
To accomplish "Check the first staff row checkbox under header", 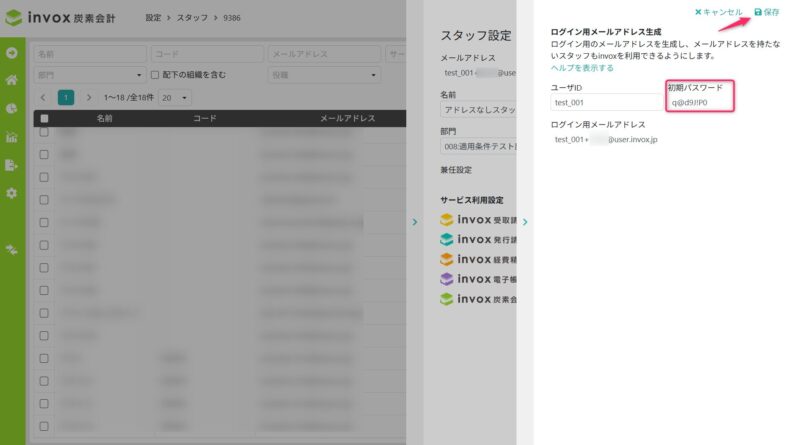I will [44, 132].
